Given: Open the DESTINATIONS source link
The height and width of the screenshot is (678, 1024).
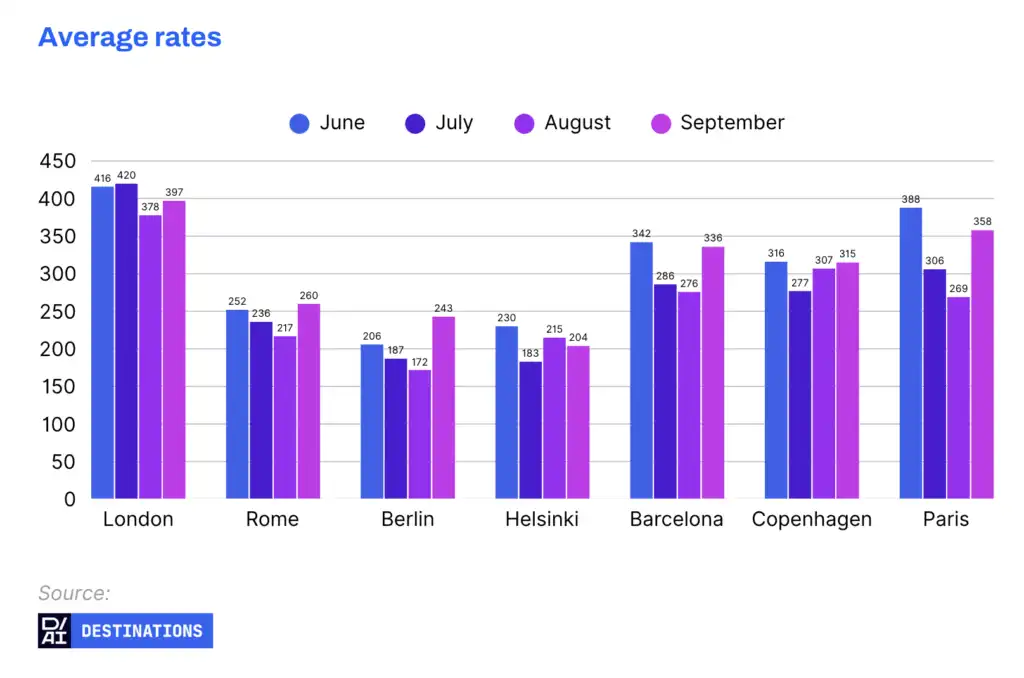Looking at the screenshot, I should pos(142,630).
